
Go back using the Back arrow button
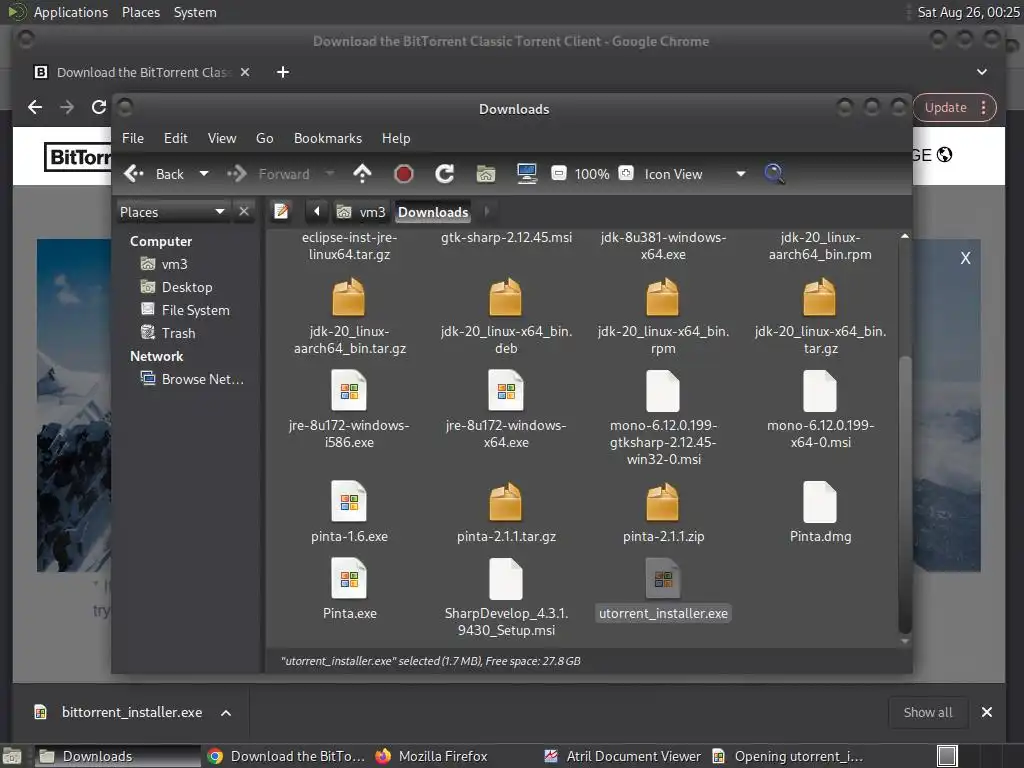coord(154,174)
